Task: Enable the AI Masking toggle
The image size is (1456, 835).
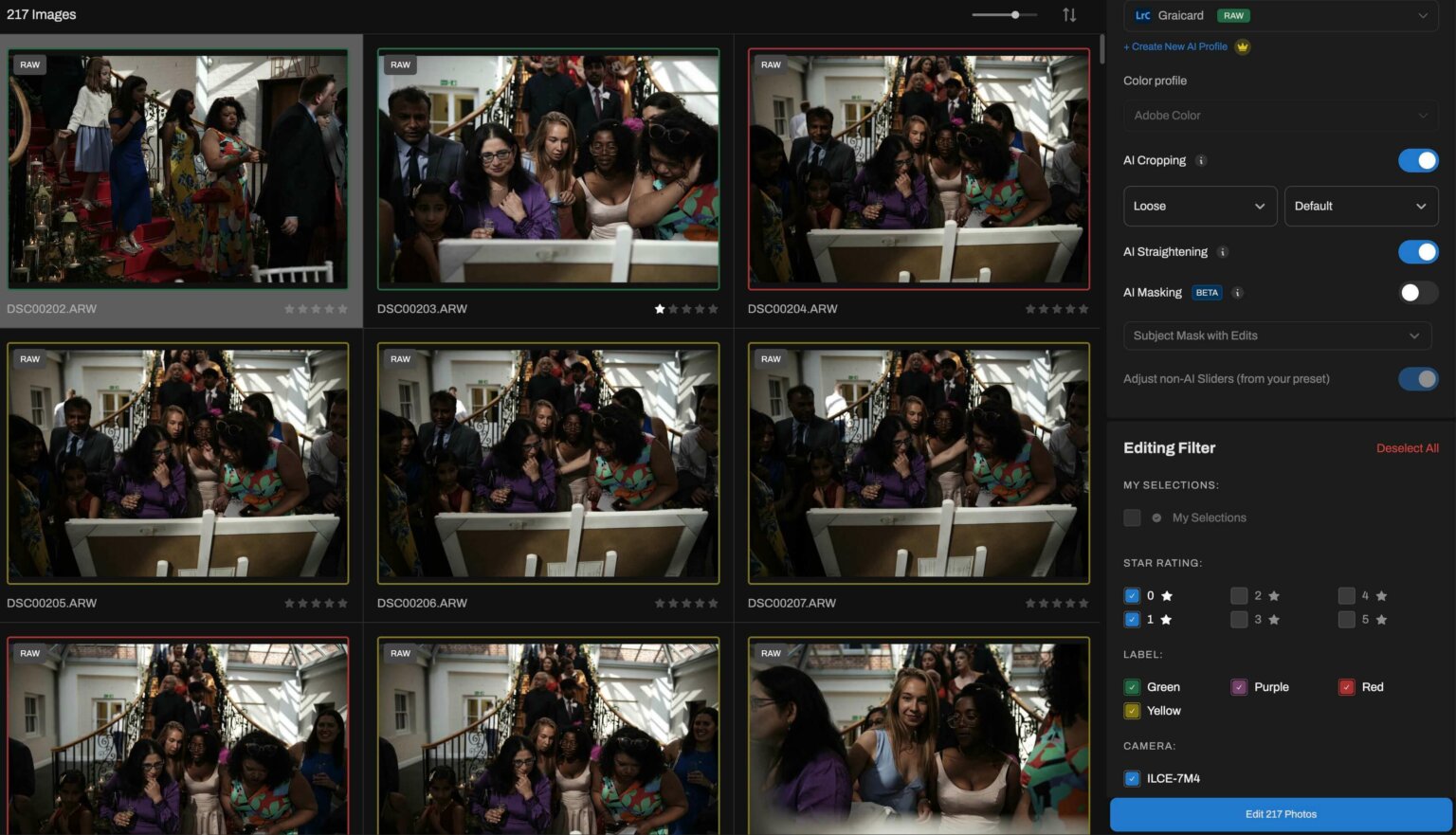Action: (1417, 292)
